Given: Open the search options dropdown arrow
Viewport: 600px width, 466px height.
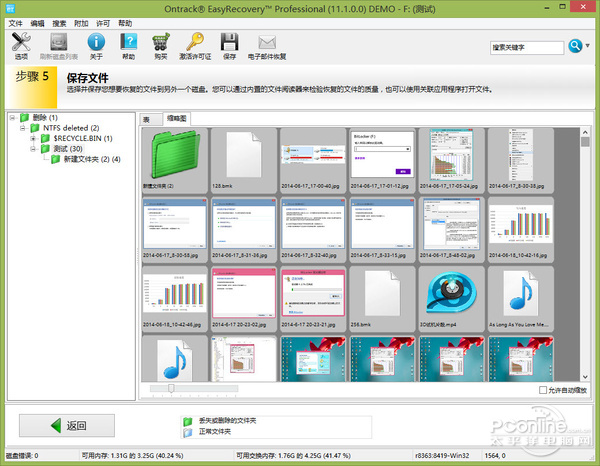Looking at the screenshot, I should pos(588,46).
